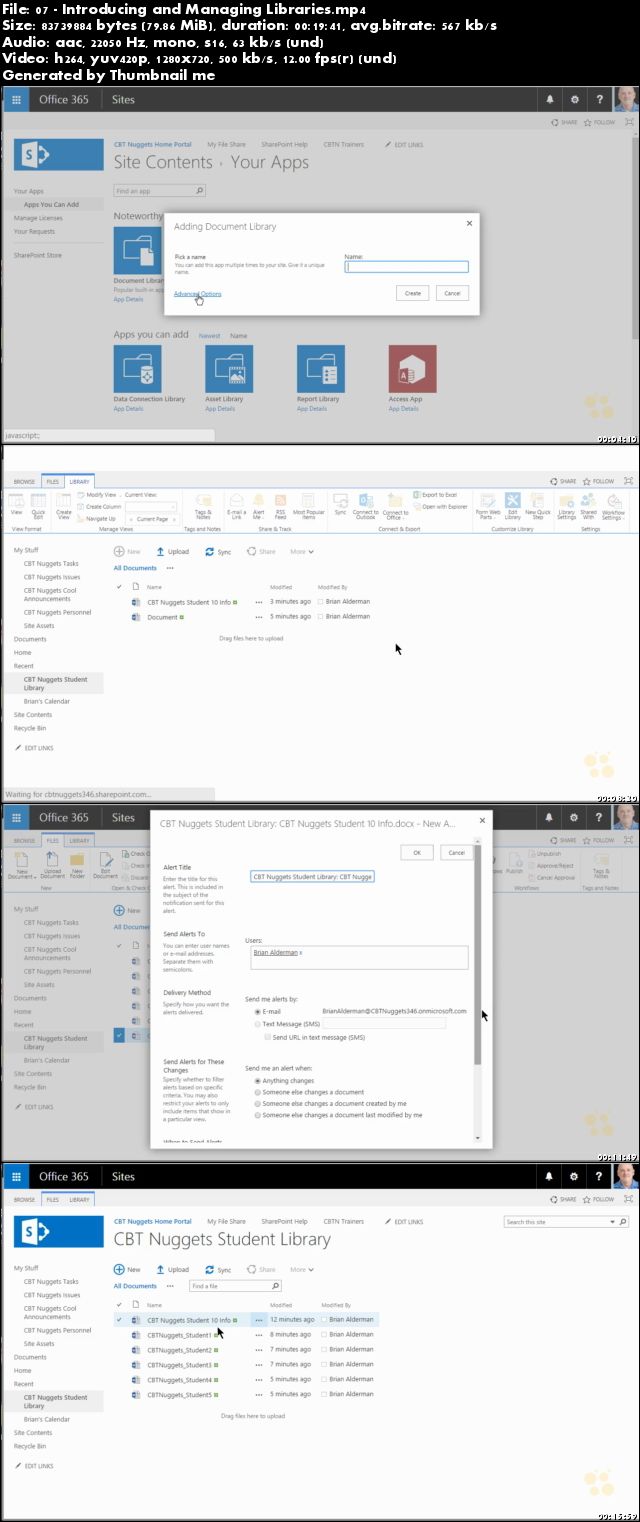Open the Data Connection Library app tile
This screenshot has height=1522, width=640.
click(137, 369)
